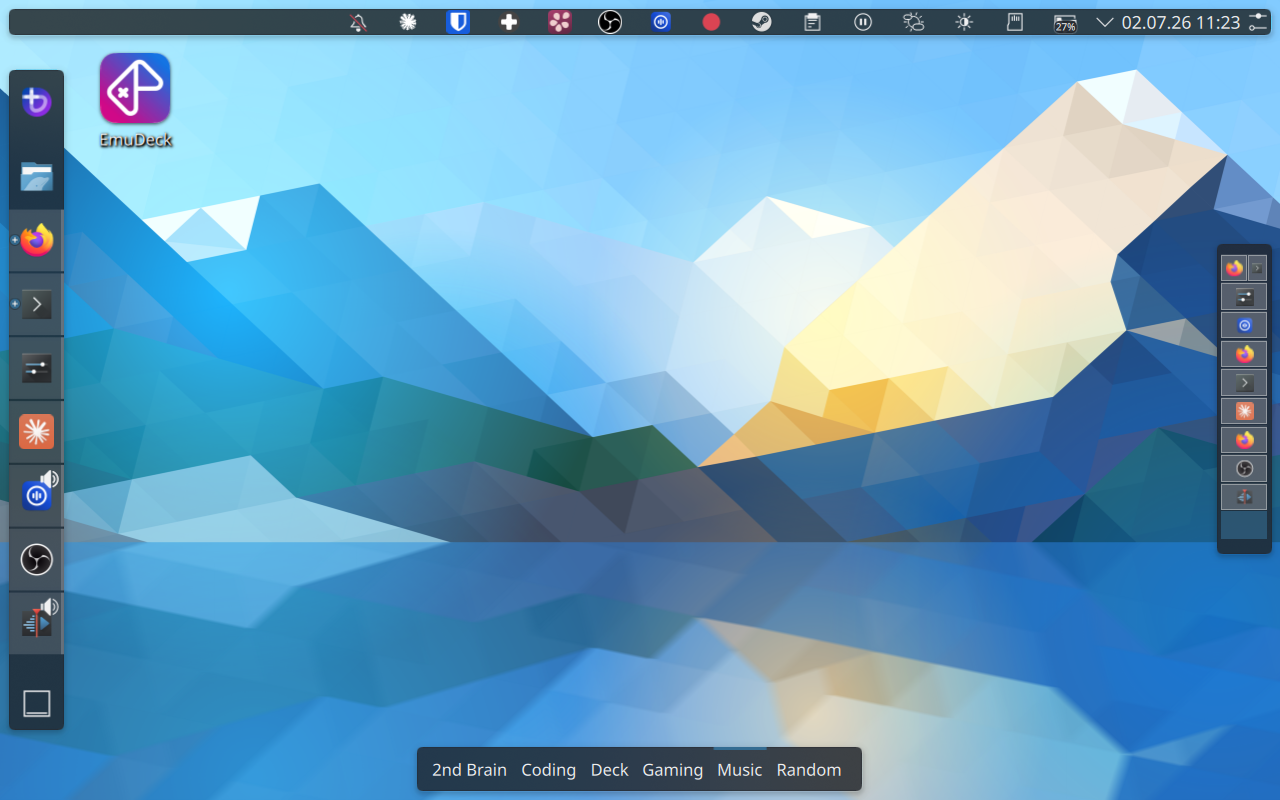Switch to pager desktop with sliders app

1244,297
